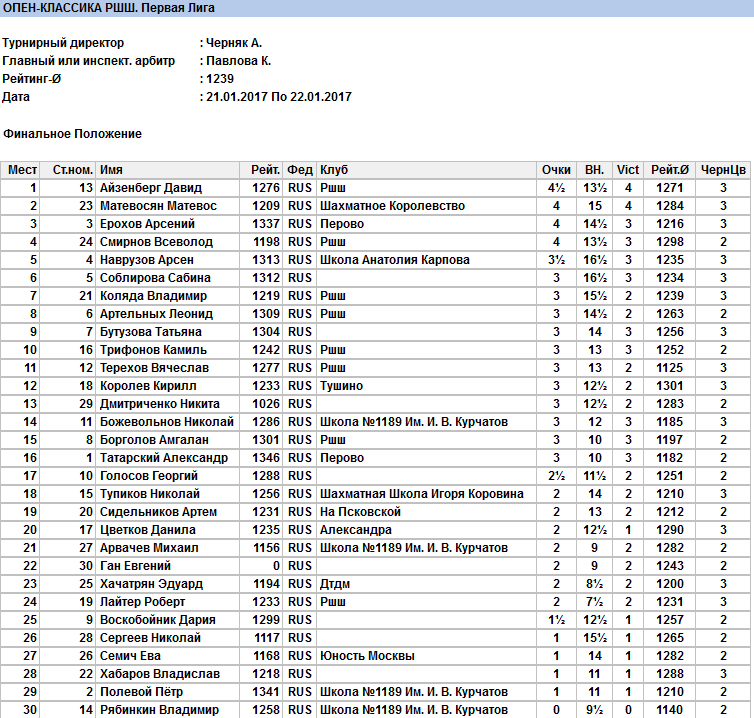754x718 pixels.
Task: Select player name 'Семич Ева'
Action: point(130,656)
